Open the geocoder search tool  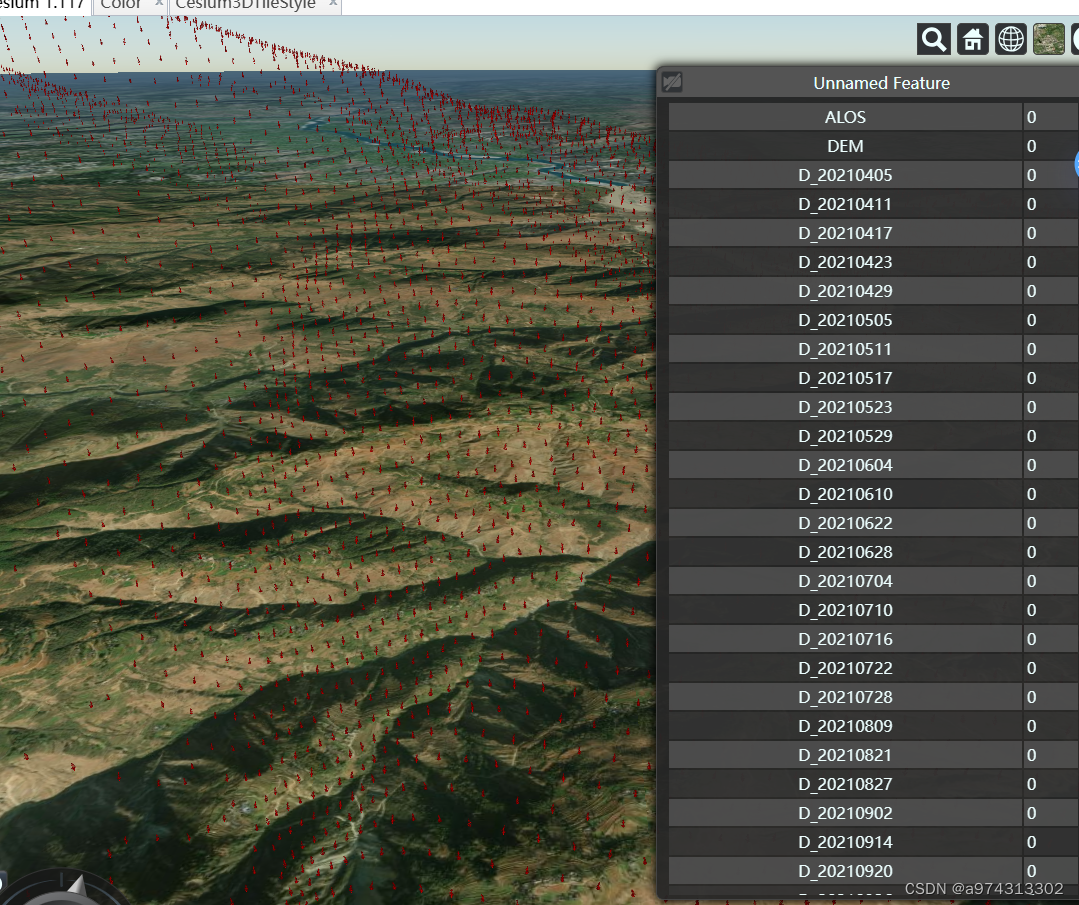(x=934, y=39)
